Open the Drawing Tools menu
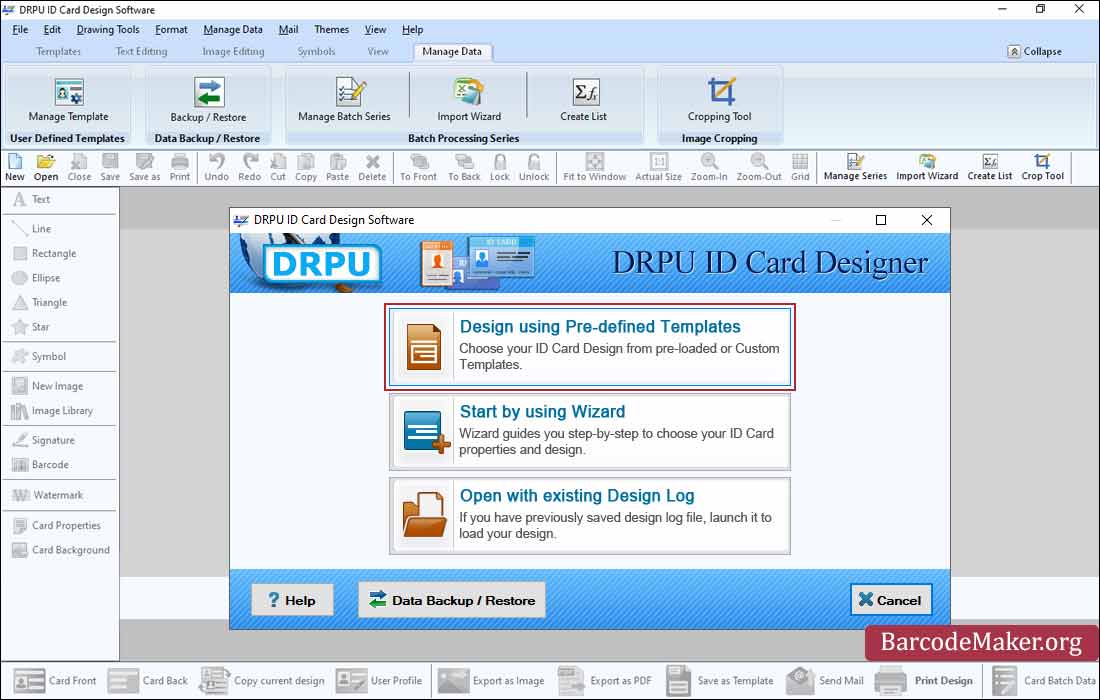1100x700 pixels. pyautogui.click(x=108, y=29)
